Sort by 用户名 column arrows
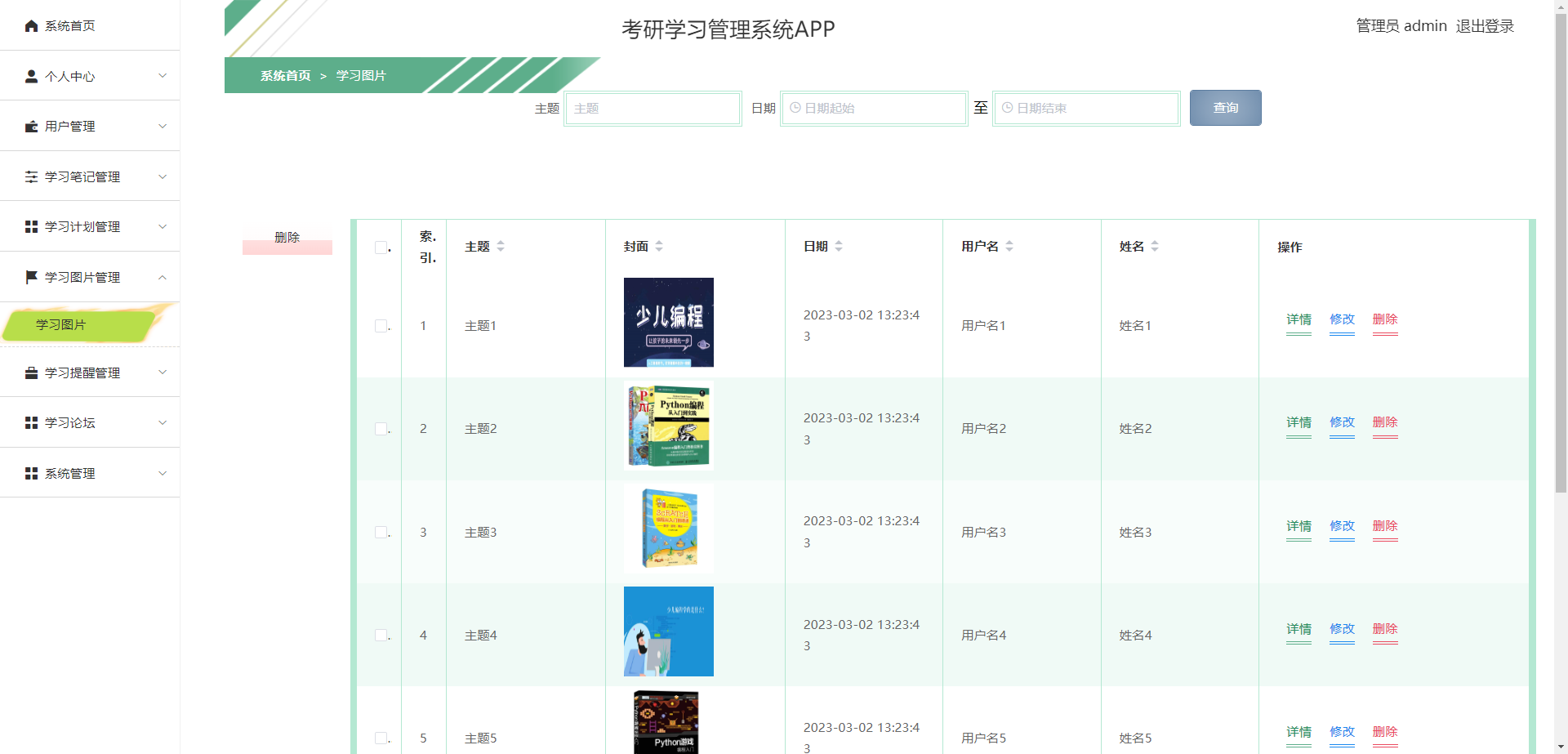Screen dimensions: 1568x754 coord(1009,246)
